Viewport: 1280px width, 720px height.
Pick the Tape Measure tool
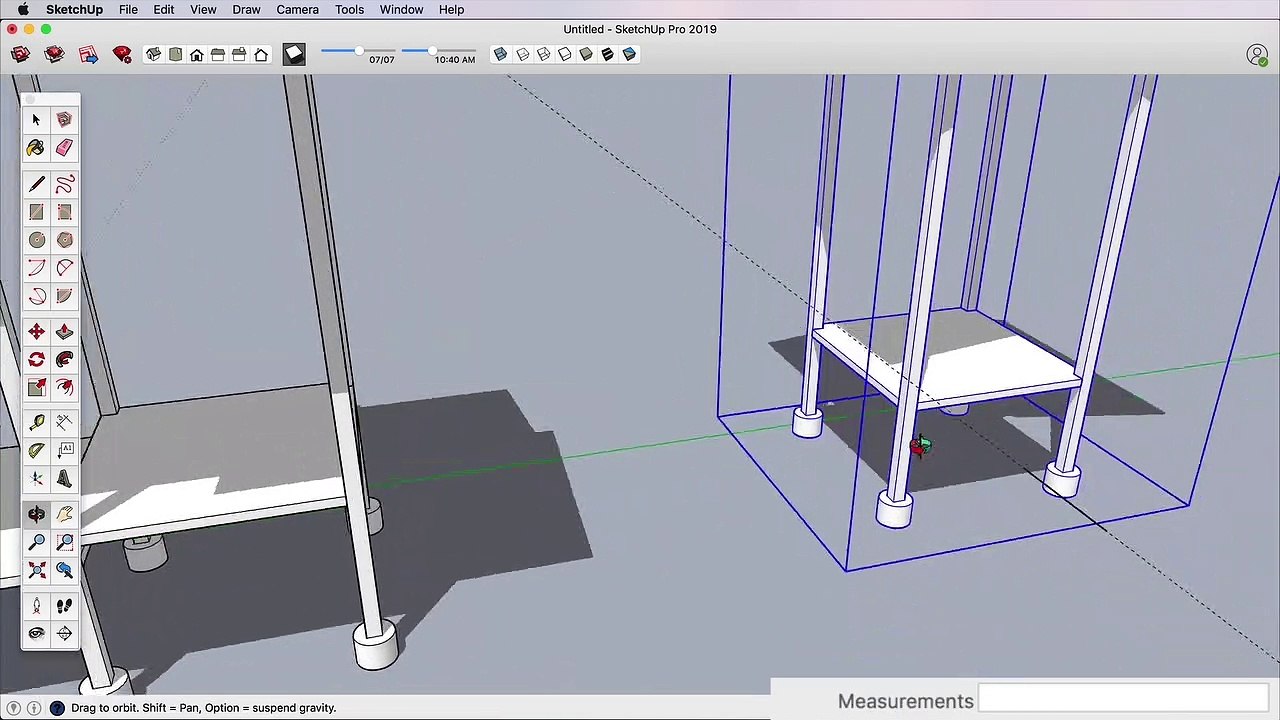pos(36,423)
